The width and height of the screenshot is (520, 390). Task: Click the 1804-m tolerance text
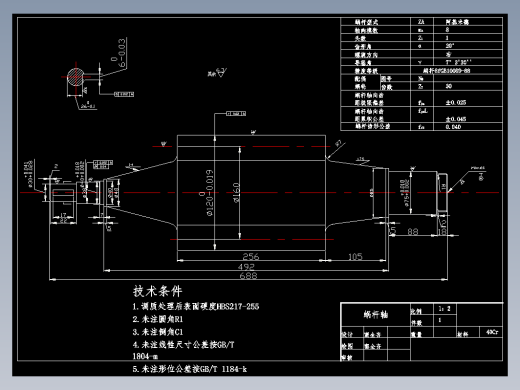(x=145, y=356)
